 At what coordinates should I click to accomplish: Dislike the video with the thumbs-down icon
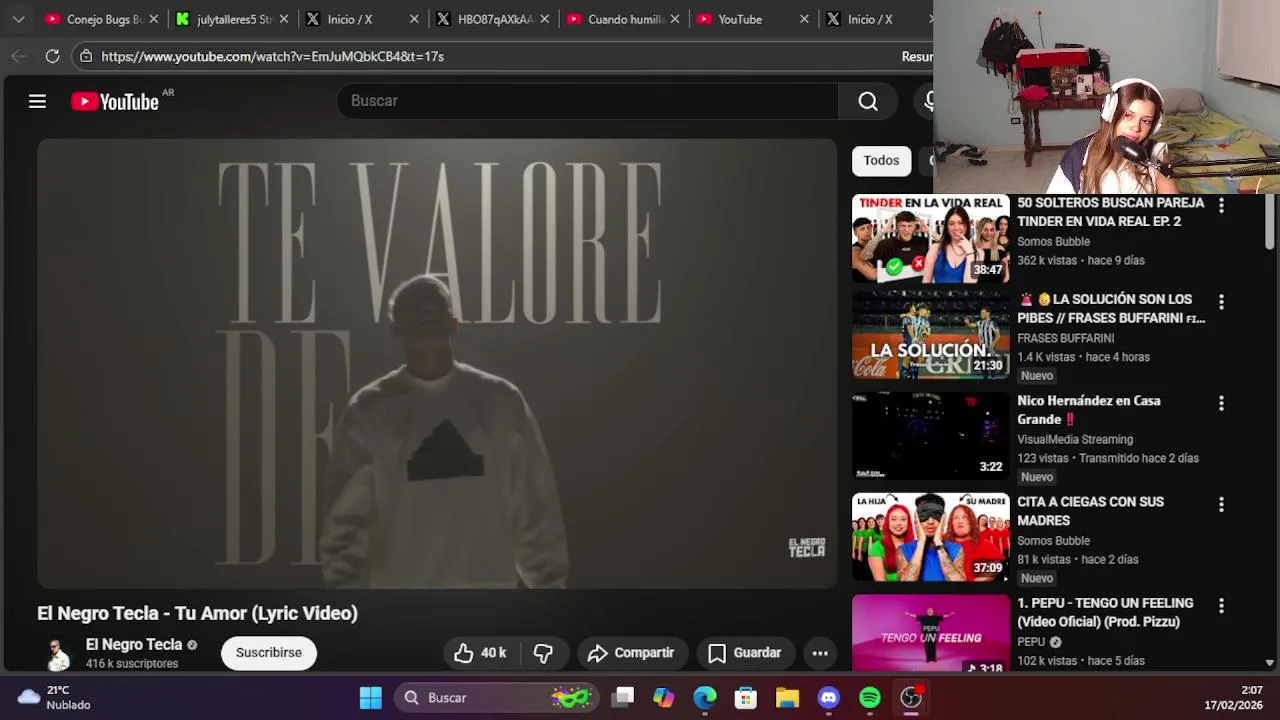pos(543,653)
